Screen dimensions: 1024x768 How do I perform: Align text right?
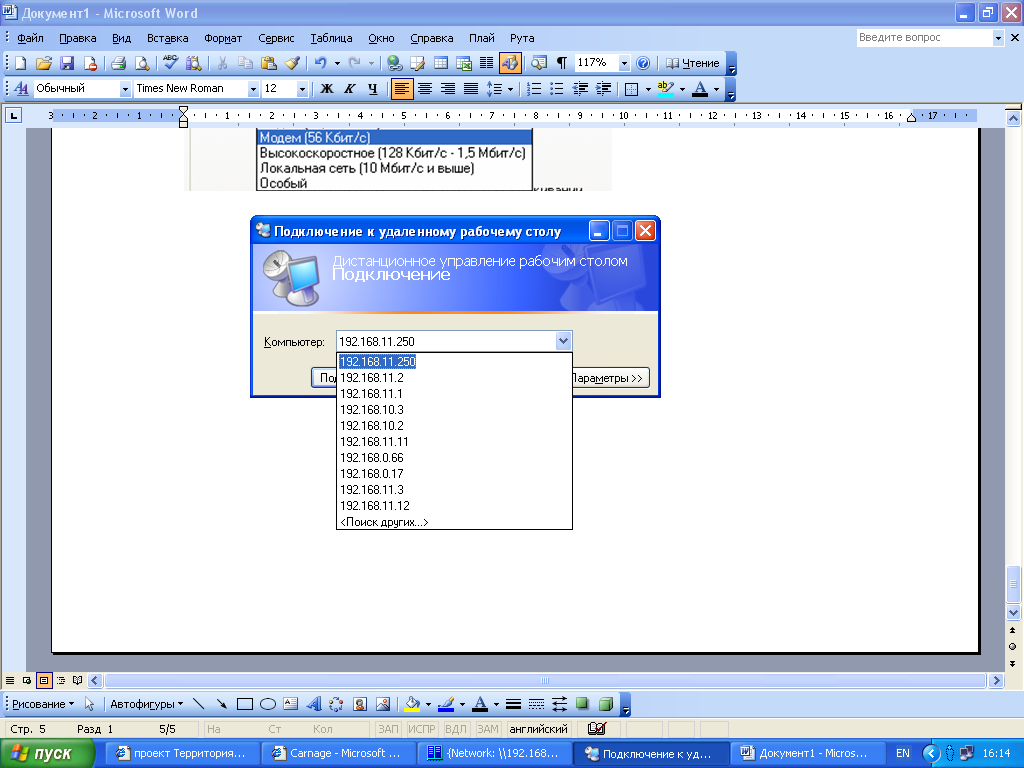click(x=447, y=89)
